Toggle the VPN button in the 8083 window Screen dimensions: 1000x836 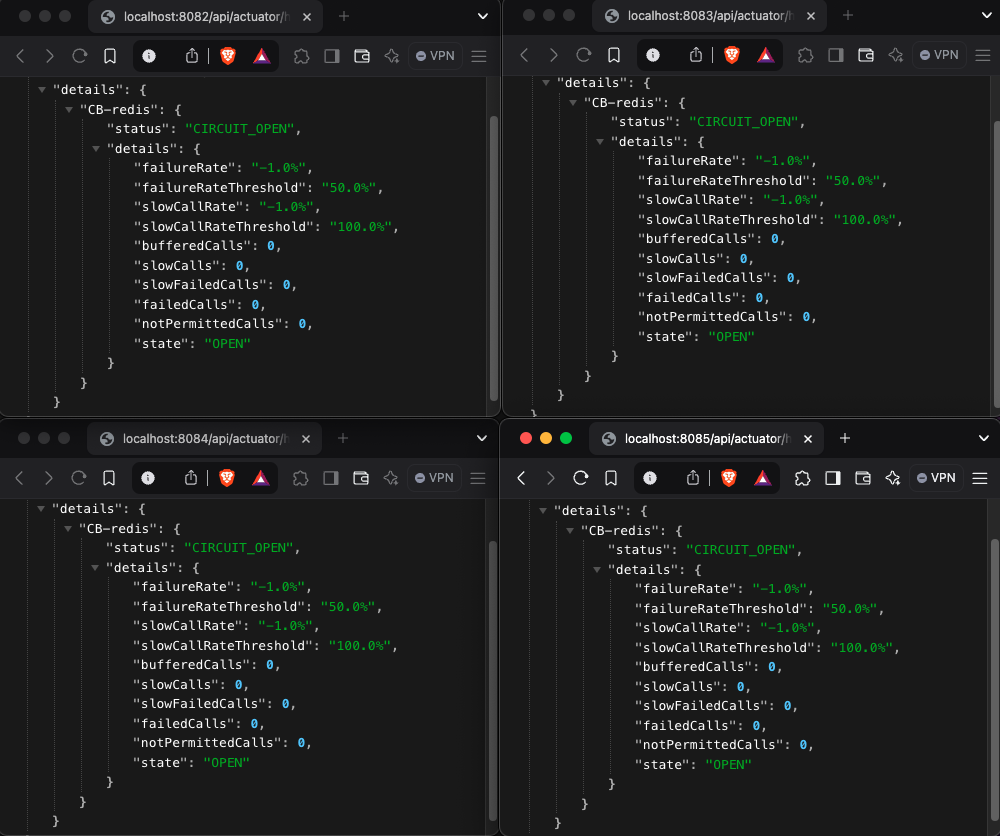[x=939, y=55]
